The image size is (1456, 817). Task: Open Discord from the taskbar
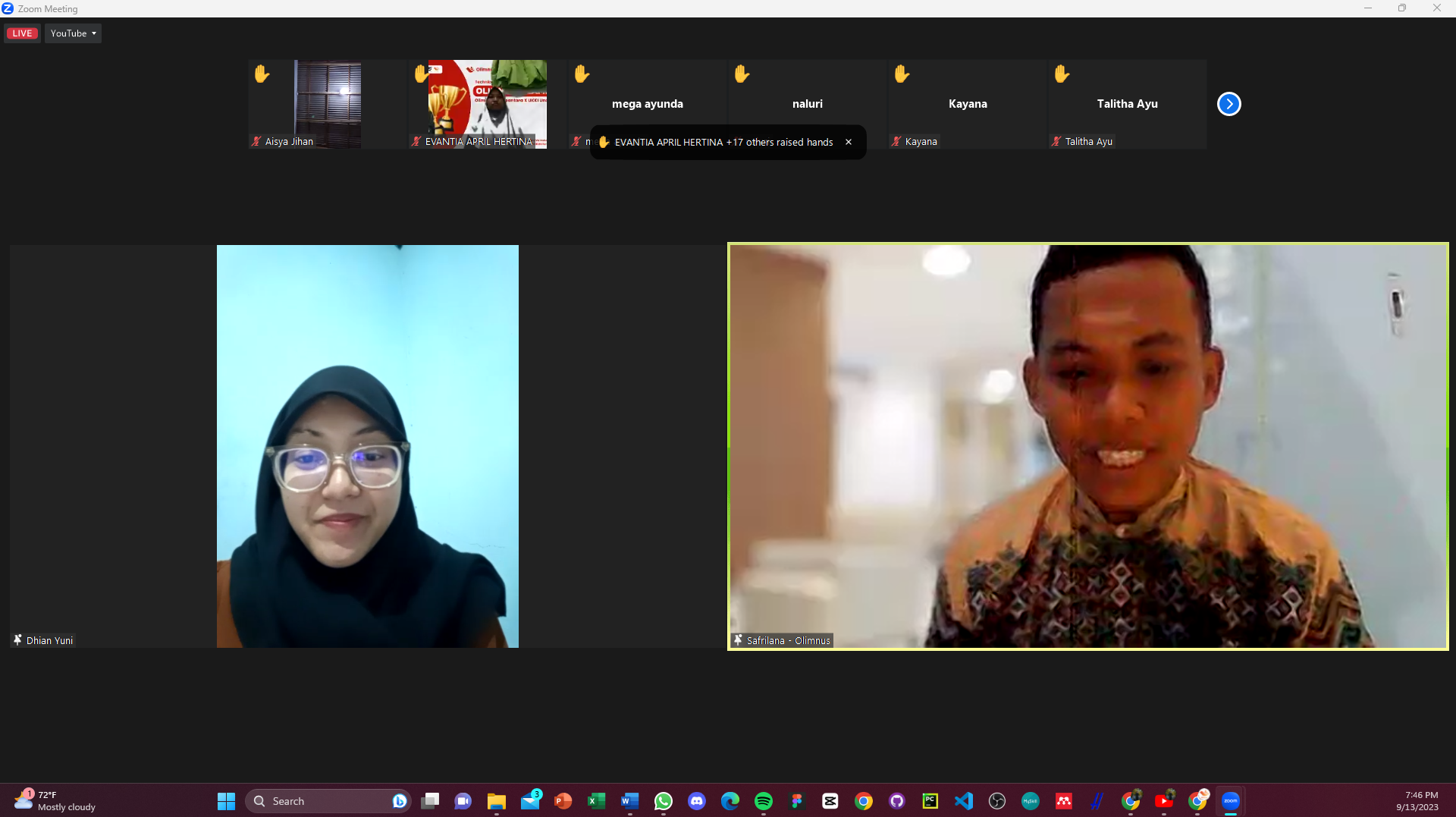tap(696, 801)
